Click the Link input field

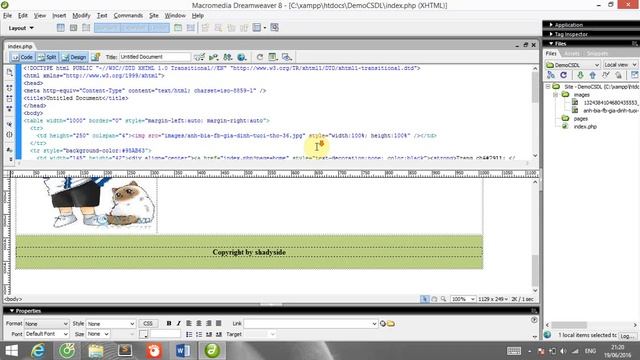click(x=310, y=324)
